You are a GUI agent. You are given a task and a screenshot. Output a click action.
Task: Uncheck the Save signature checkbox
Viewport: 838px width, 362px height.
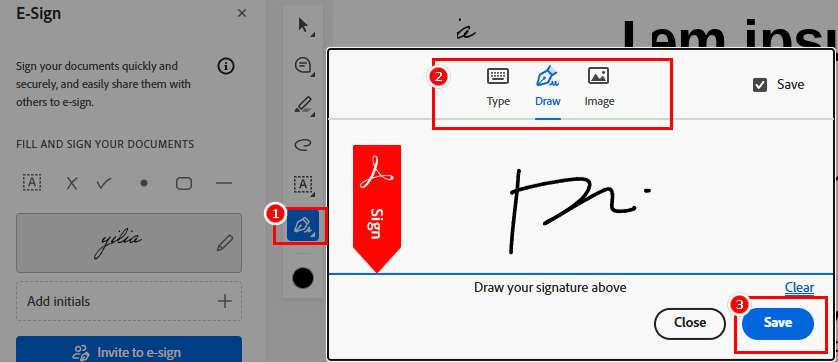(x=760, y=84)
